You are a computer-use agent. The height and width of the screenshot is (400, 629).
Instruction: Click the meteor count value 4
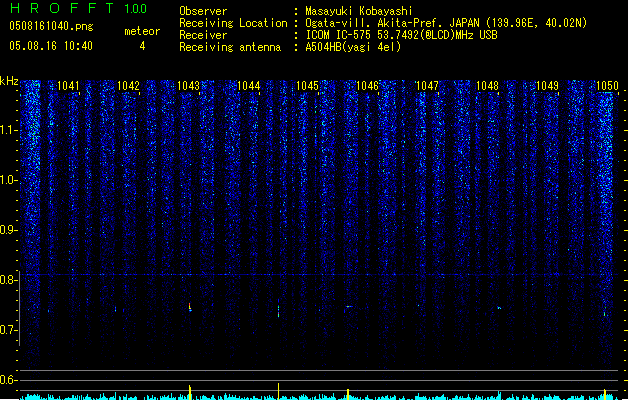click(x=142, y=46)
